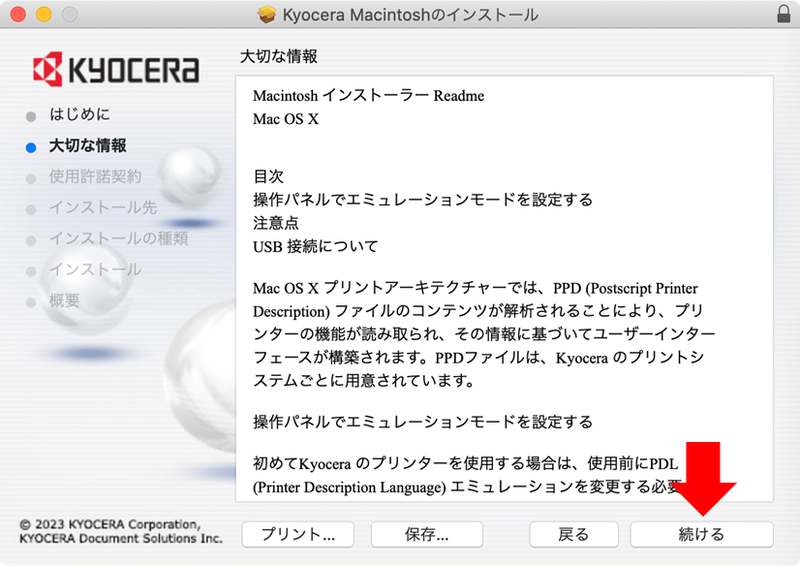Close the installer window with red button
Viewport: 800px width, 566px height.
point(18,14)
